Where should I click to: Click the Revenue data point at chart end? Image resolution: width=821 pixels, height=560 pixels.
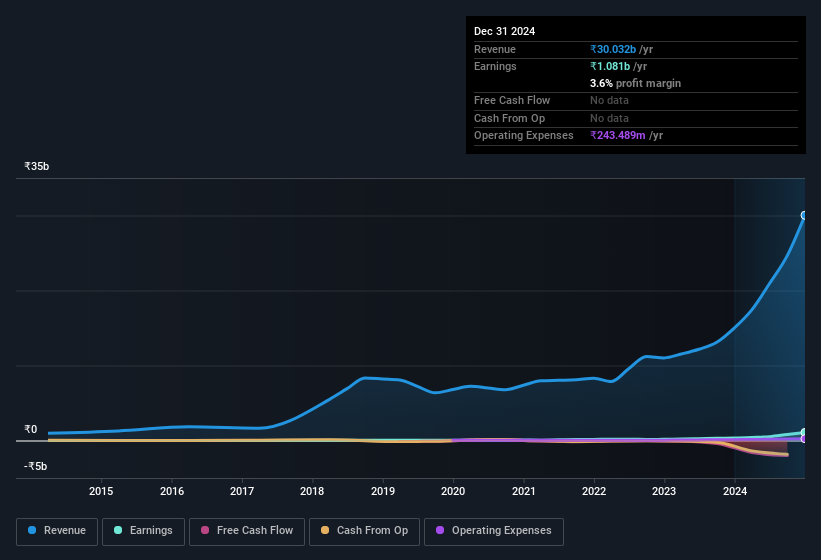click(x=804, y=215)
